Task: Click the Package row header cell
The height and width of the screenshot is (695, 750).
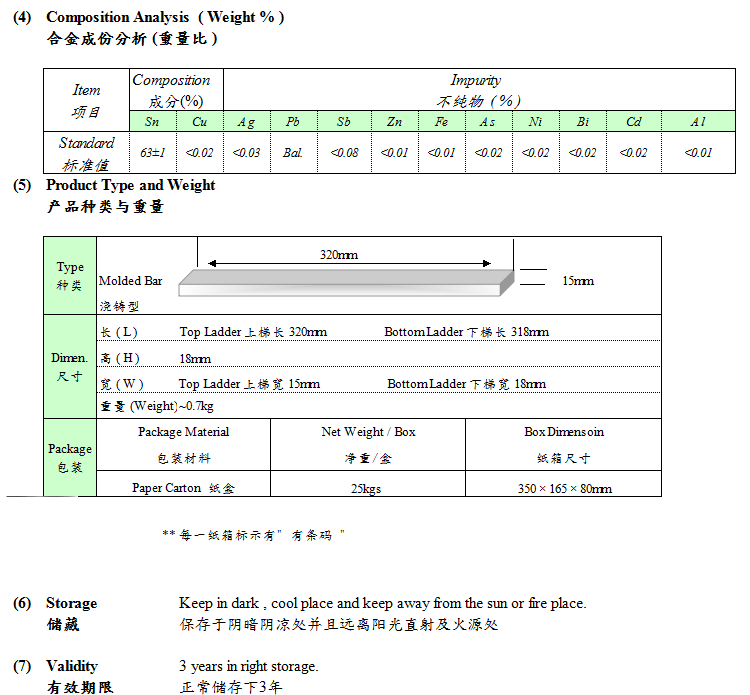Action: pos(70,457)
